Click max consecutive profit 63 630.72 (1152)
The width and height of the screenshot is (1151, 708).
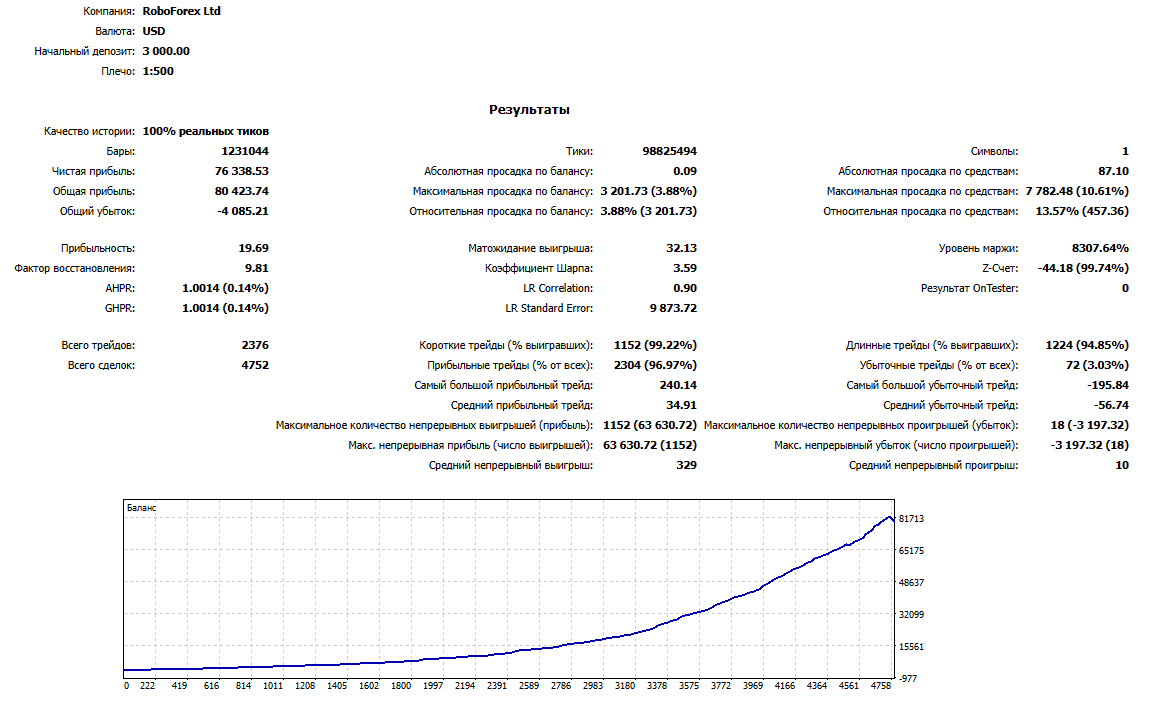coord(650,445)
